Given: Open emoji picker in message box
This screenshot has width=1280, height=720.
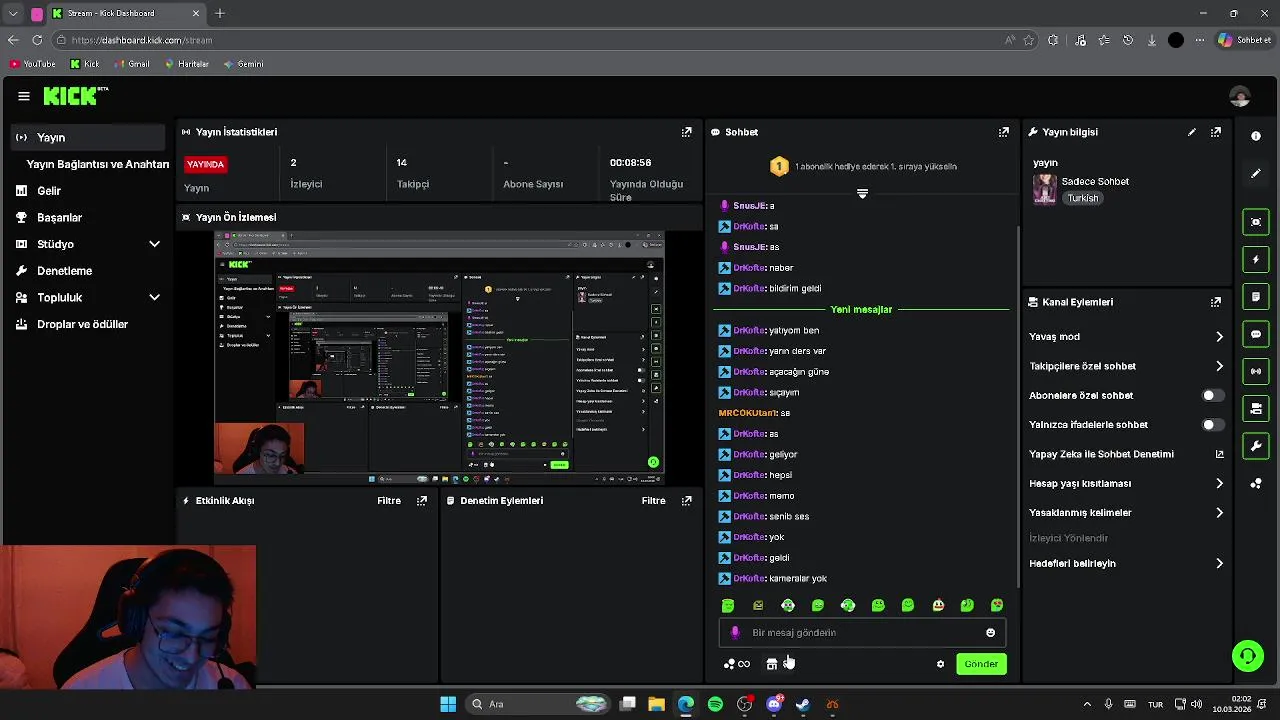Looking at the screenshot, I should tap(991, 633).
